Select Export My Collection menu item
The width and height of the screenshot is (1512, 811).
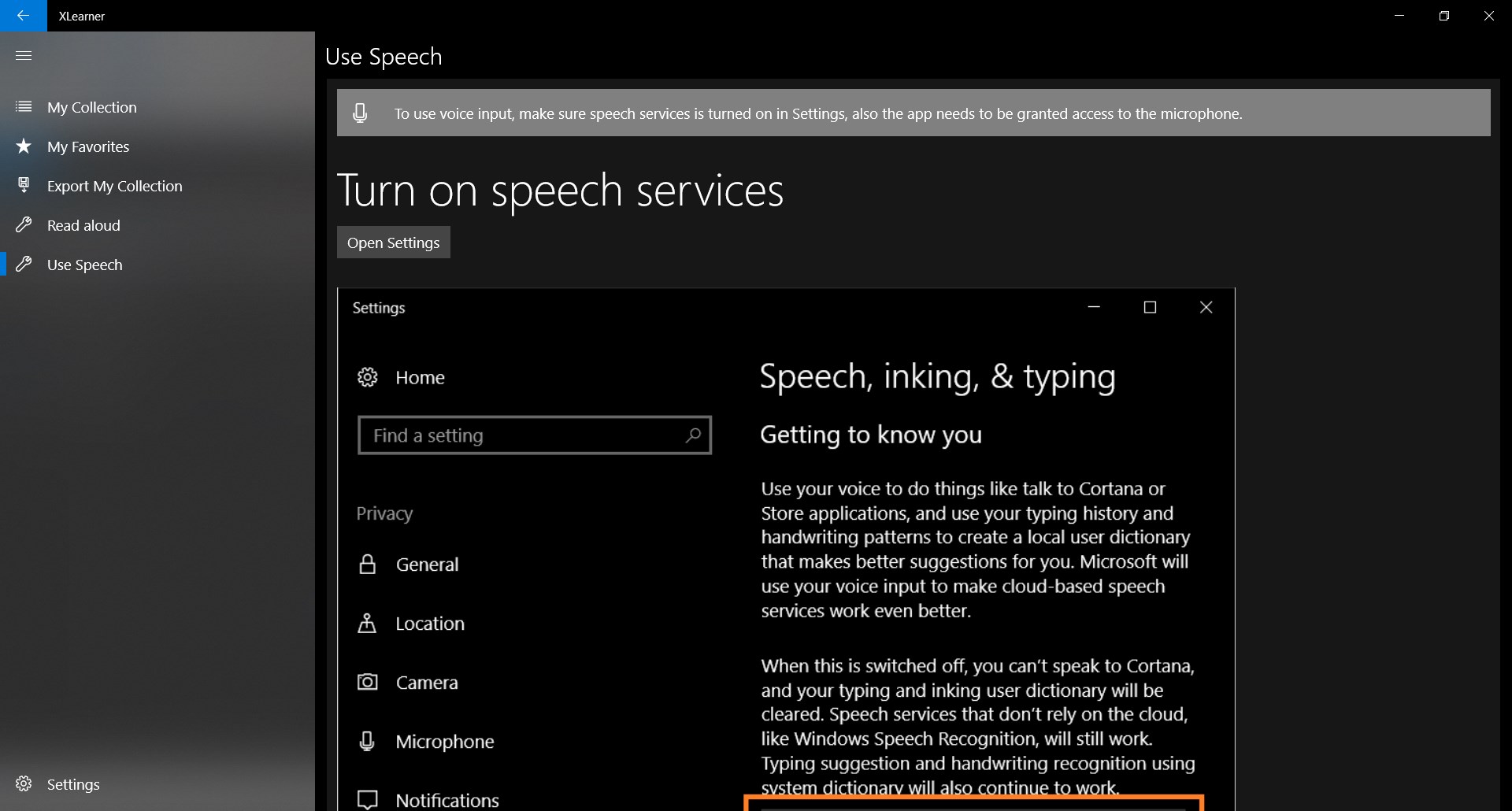(x=114, y=186)
